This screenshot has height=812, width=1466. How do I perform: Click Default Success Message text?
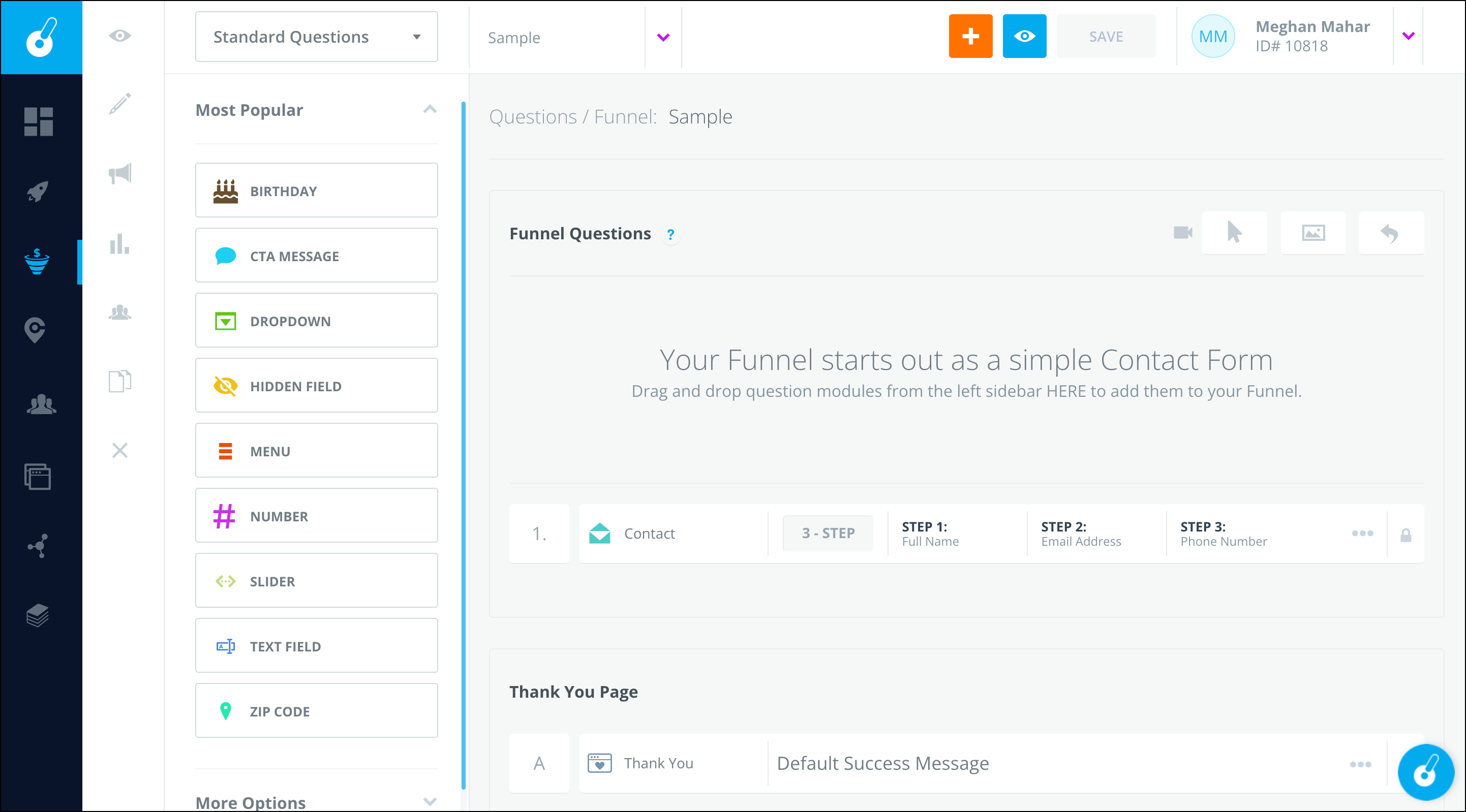pos(882,763)
